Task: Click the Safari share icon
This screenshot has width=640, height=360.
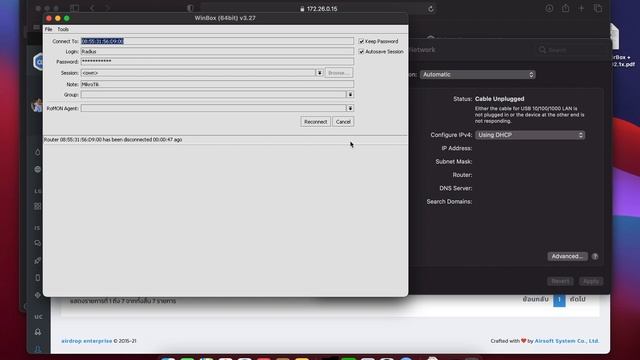Action: coord(565,8)
